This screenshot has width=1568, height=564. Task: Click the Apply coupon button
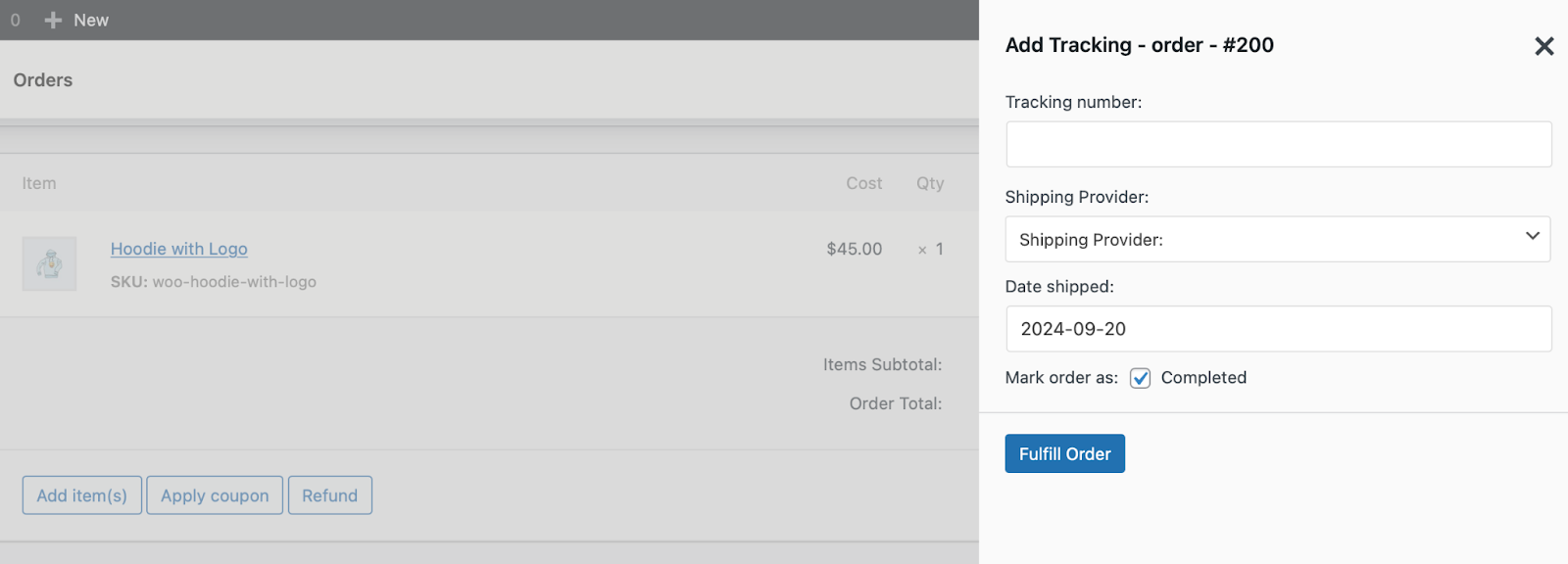(215, 494)
